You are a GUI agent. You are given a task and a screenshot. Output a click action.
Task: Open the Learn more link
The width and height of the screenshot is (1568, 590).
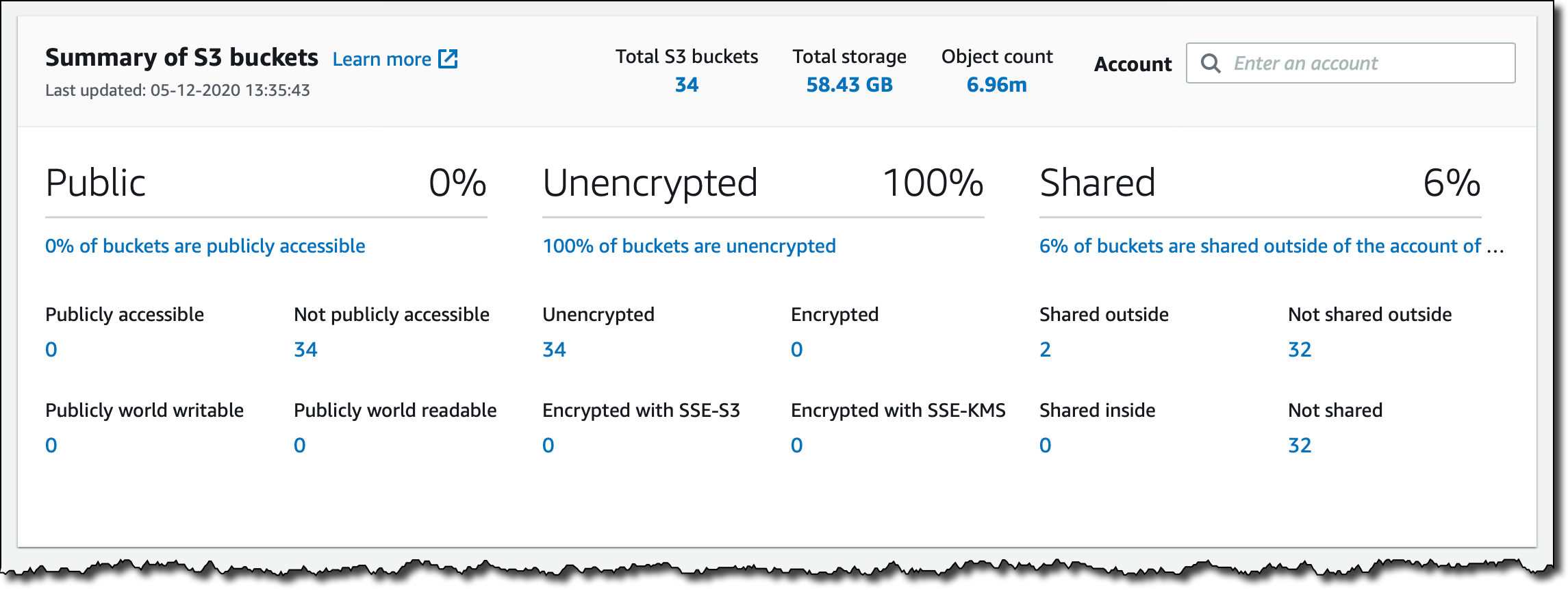tap(381, 60)
